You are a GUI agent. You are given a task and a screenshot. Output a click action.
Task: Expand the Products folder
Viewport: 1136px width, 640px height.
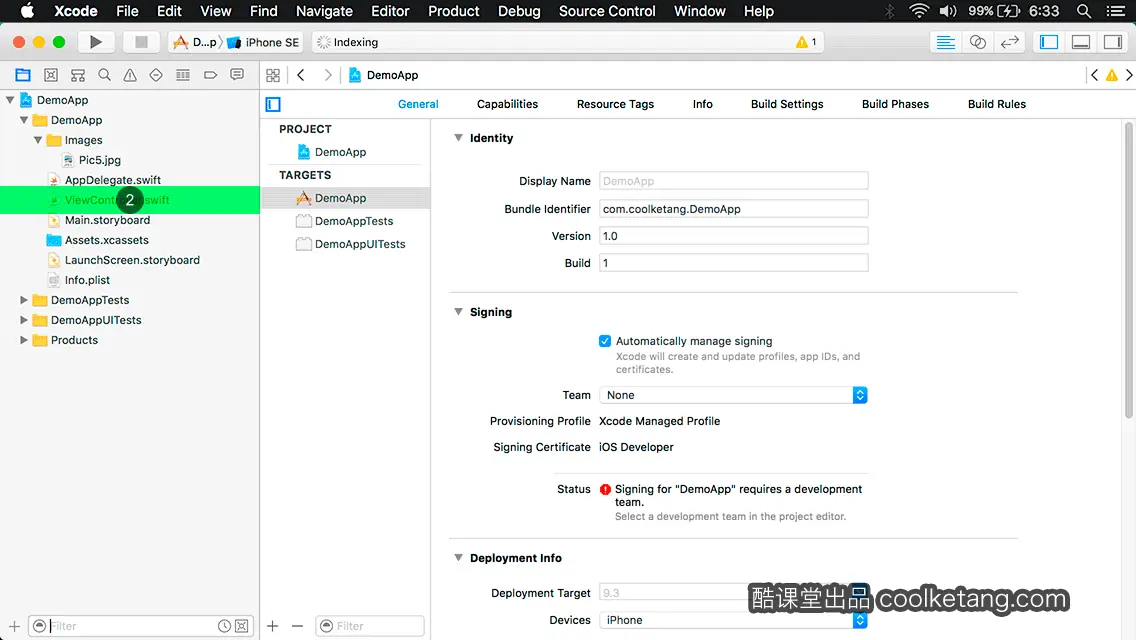[24, 340]
